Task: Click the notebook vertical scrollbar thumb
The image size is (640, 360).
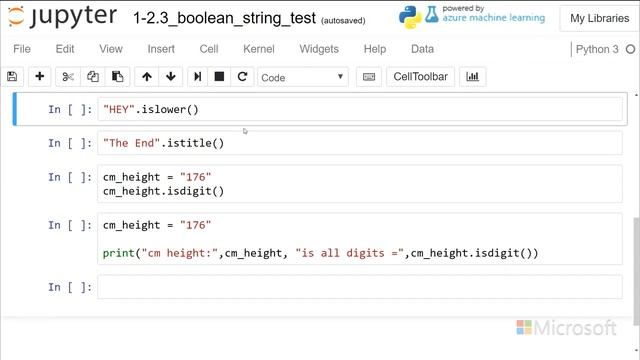Action: click(x=636, y=271)
